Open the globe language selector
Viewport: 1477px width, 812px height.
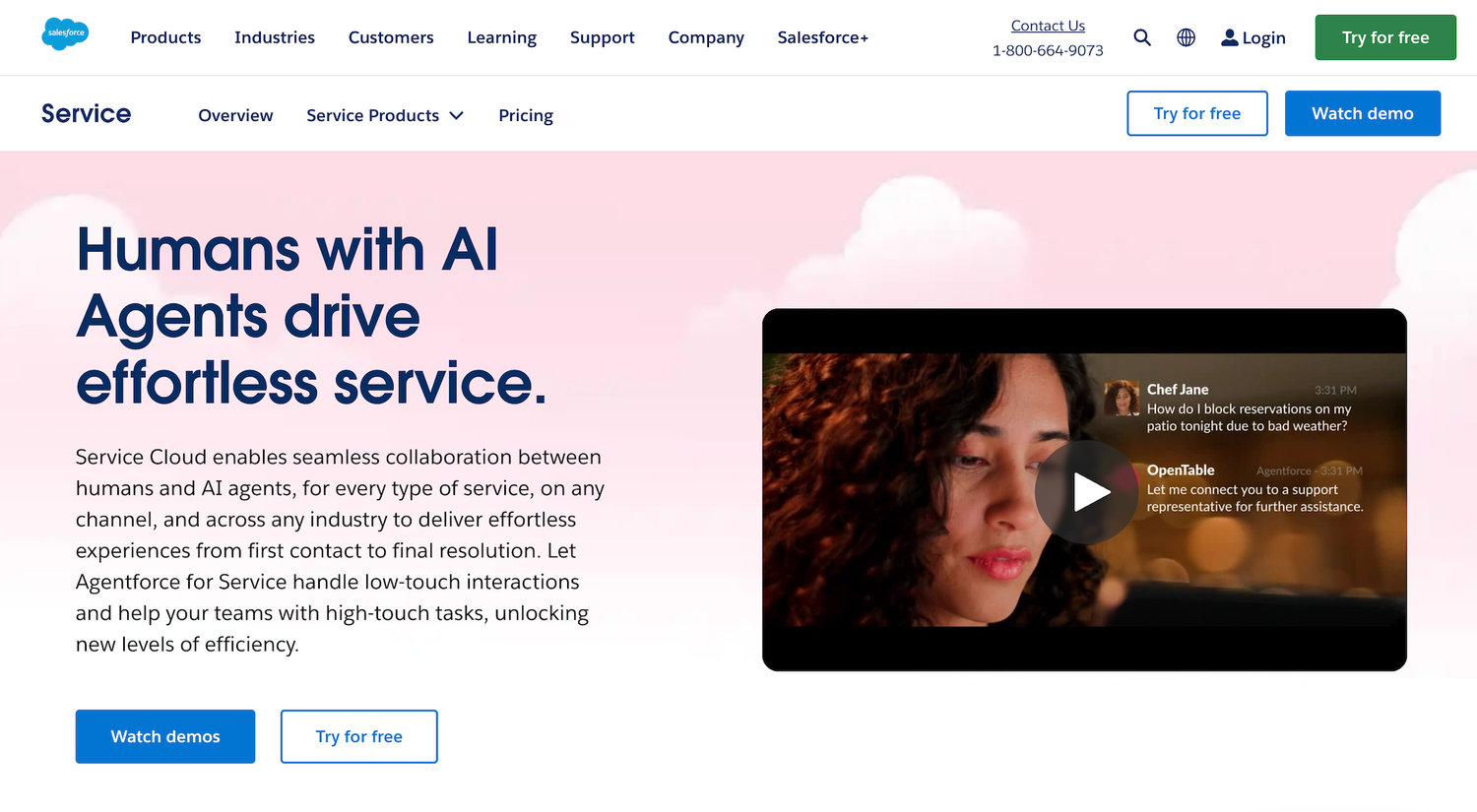1187,37
